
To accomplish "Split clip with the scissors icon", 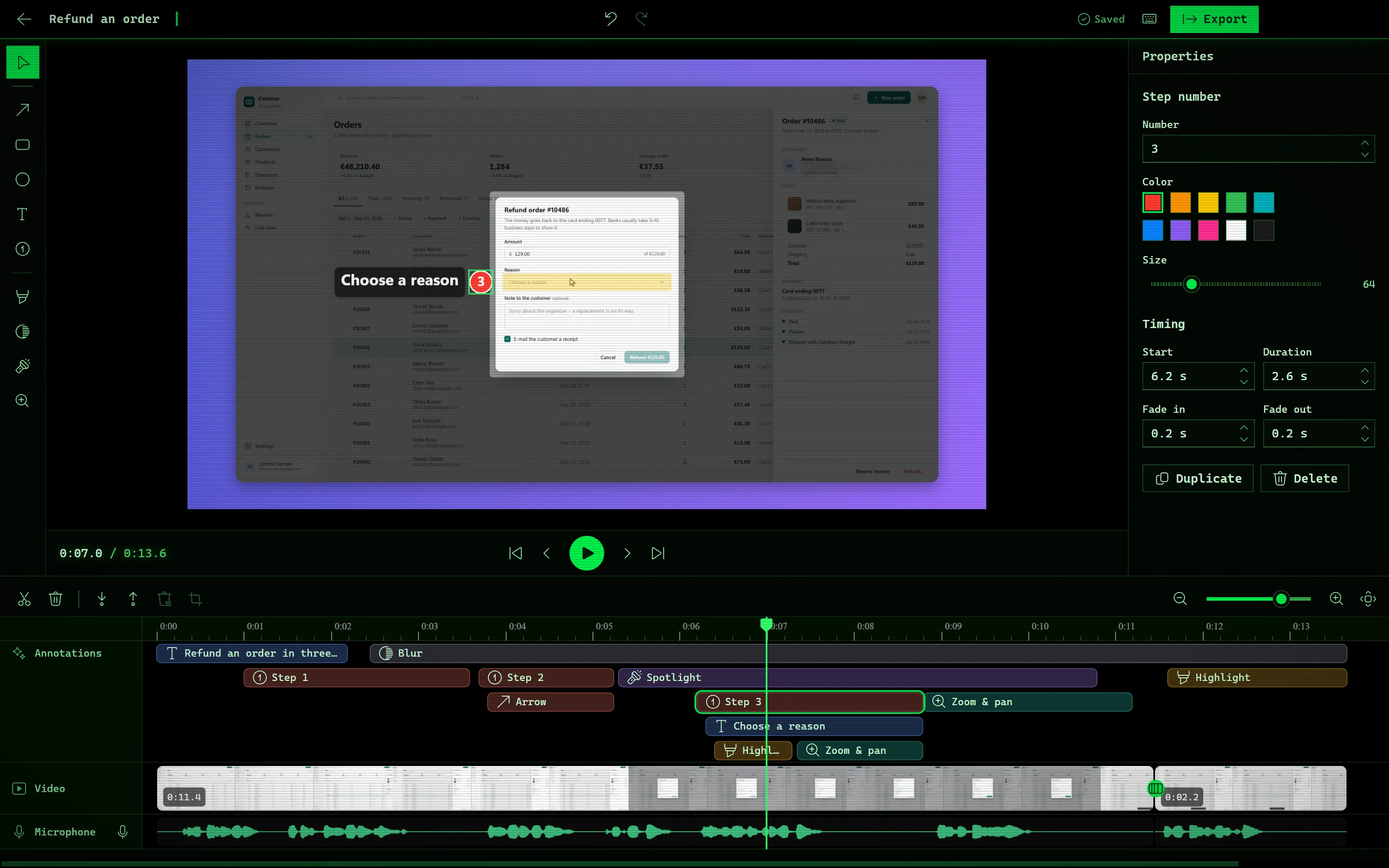I will tap(24, 599).
